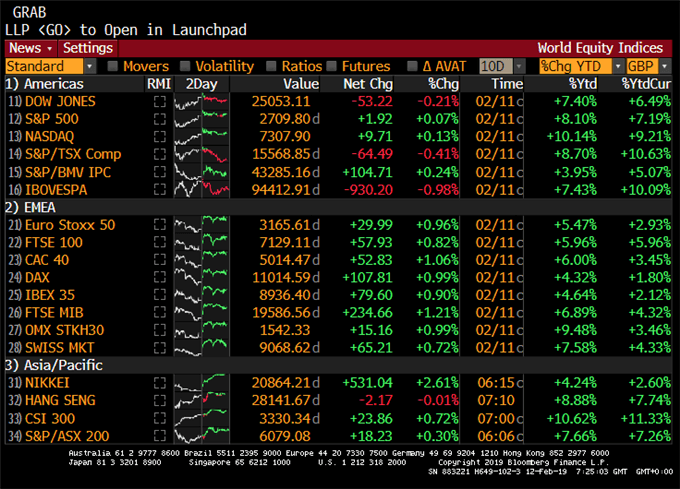Select the NASDAQ index name
This screenshot has width=680, height=489.
pyautogui.click(x=49, y=137)
